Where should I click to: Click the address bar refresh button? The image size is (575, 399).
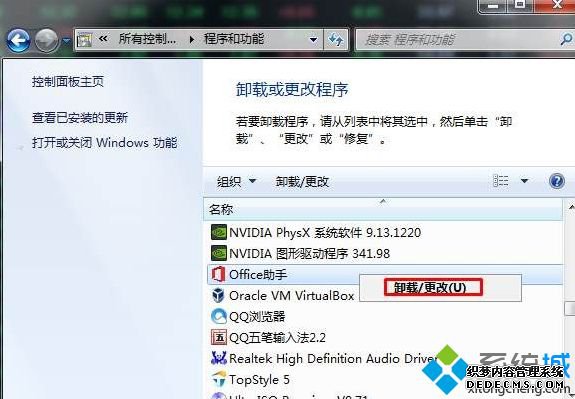[x=336, y=40]
